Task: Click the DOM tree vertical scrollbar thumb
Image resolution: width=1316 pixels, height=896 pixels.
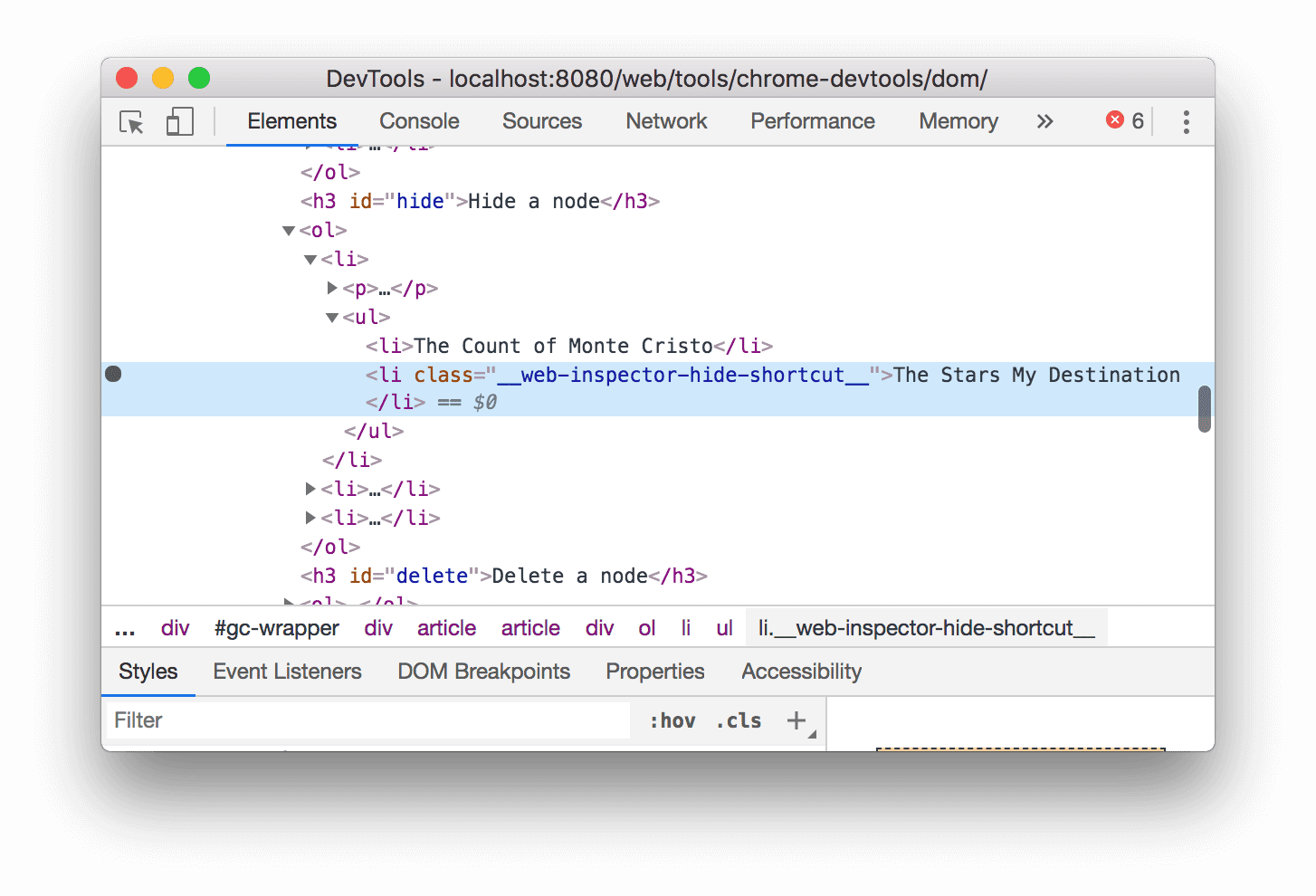Action: [1204, 409]
